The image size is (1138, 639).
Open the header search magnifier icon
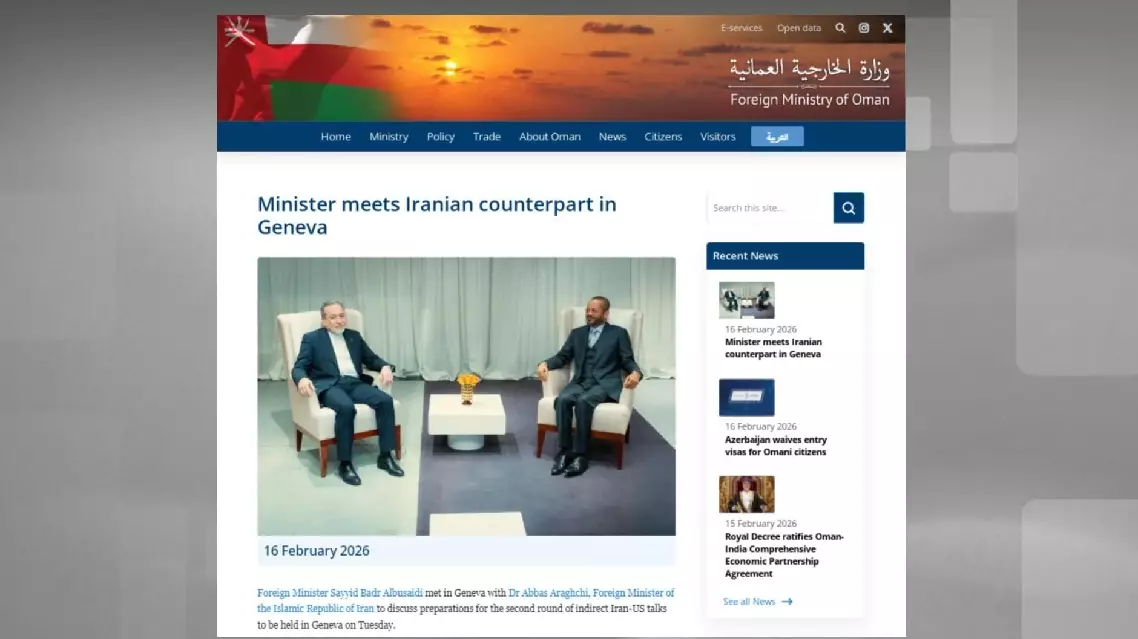tap(840, 28)
